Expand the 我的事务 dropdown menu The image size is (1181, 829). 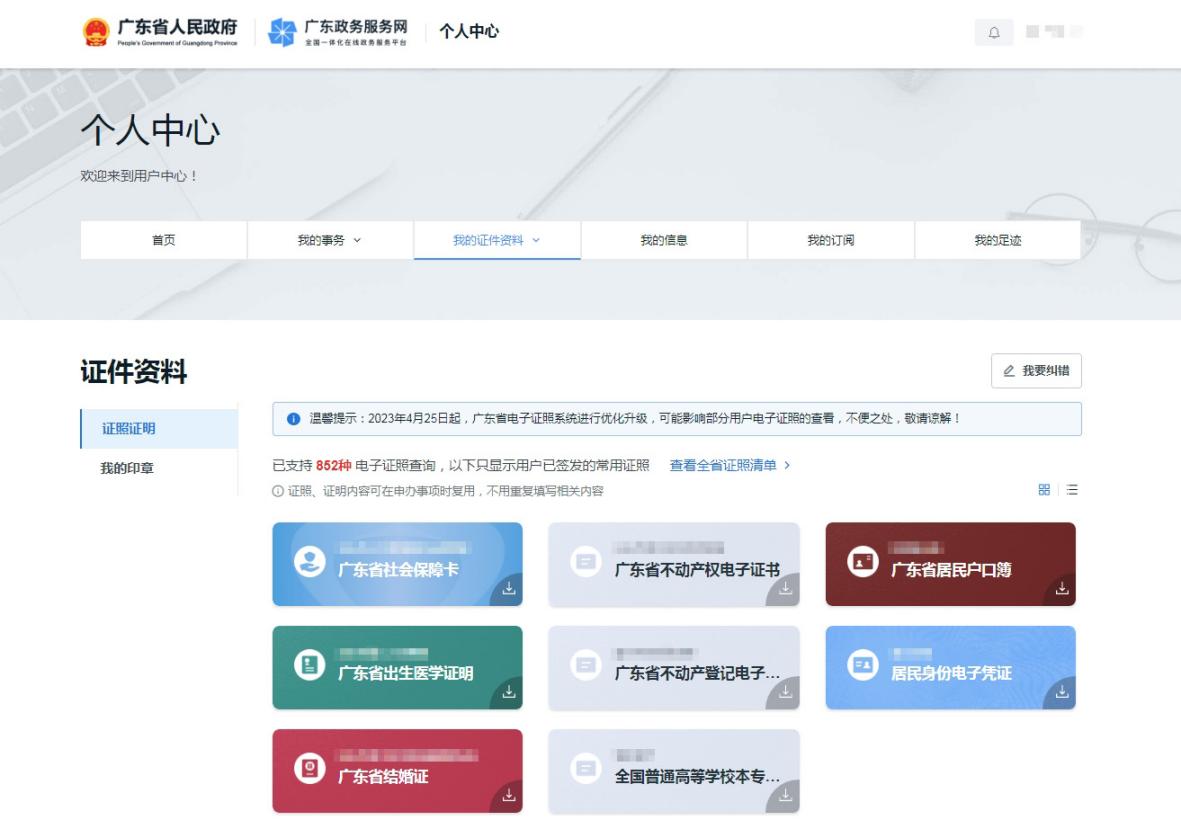click(x=330, y=240)
